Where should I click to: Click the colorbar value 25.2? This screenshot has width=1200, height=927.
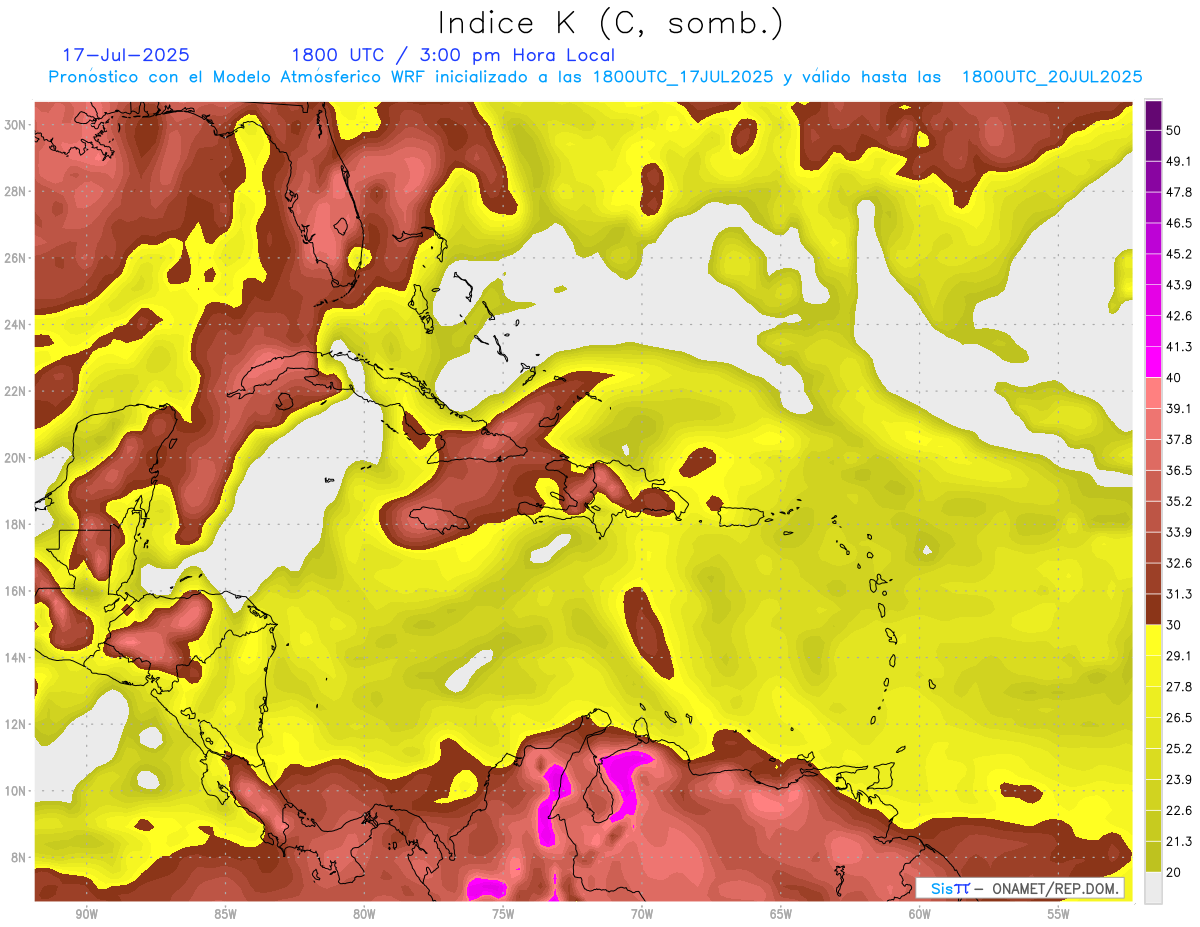1178,749
